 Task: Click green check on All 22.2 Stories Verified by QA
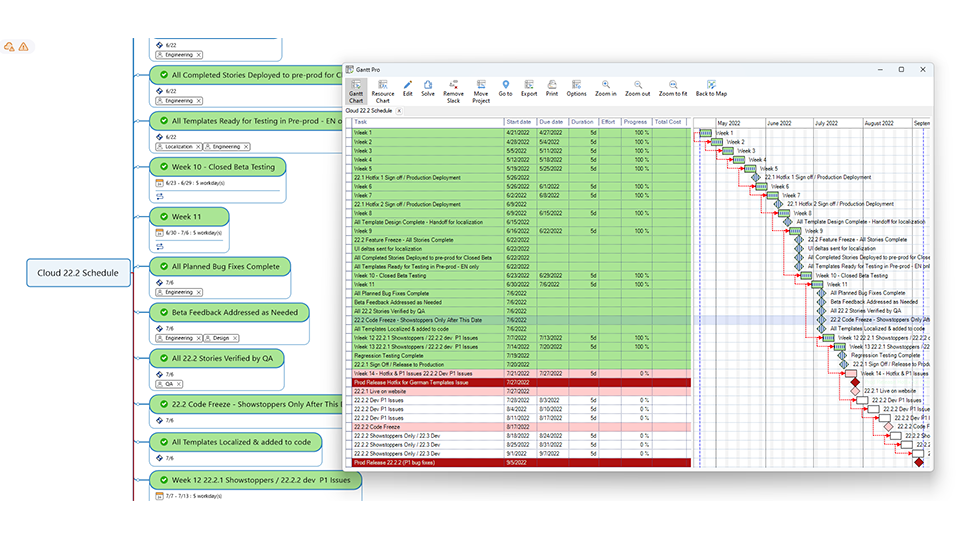pos(164,358)
